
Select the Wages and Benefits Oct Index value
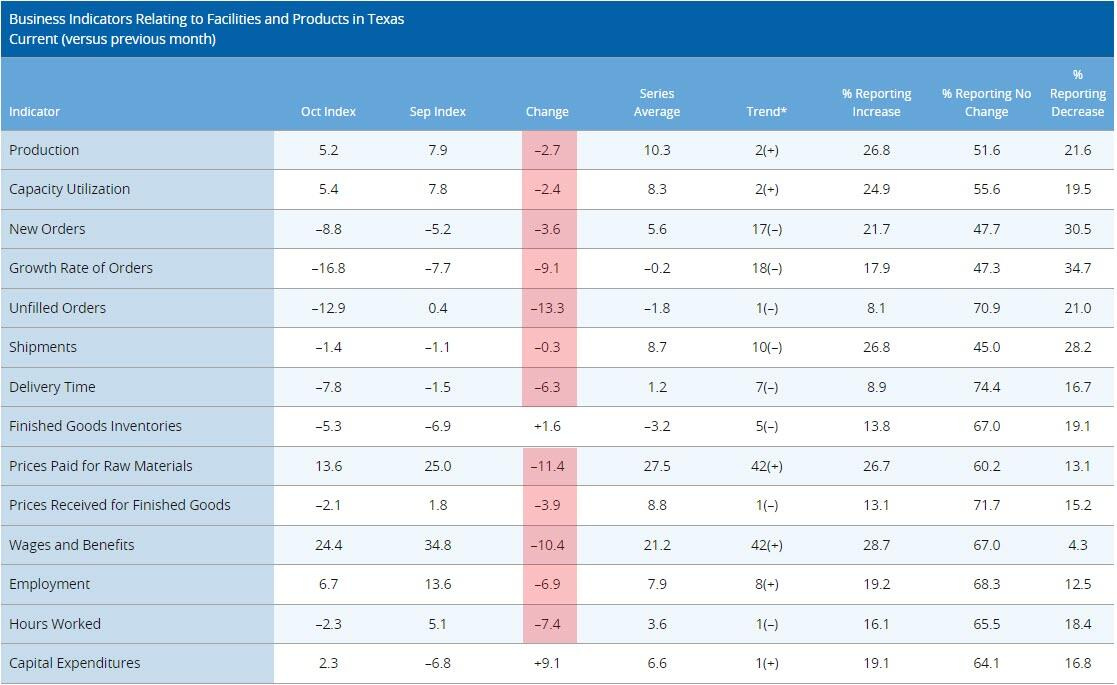[x=329, y=545]
